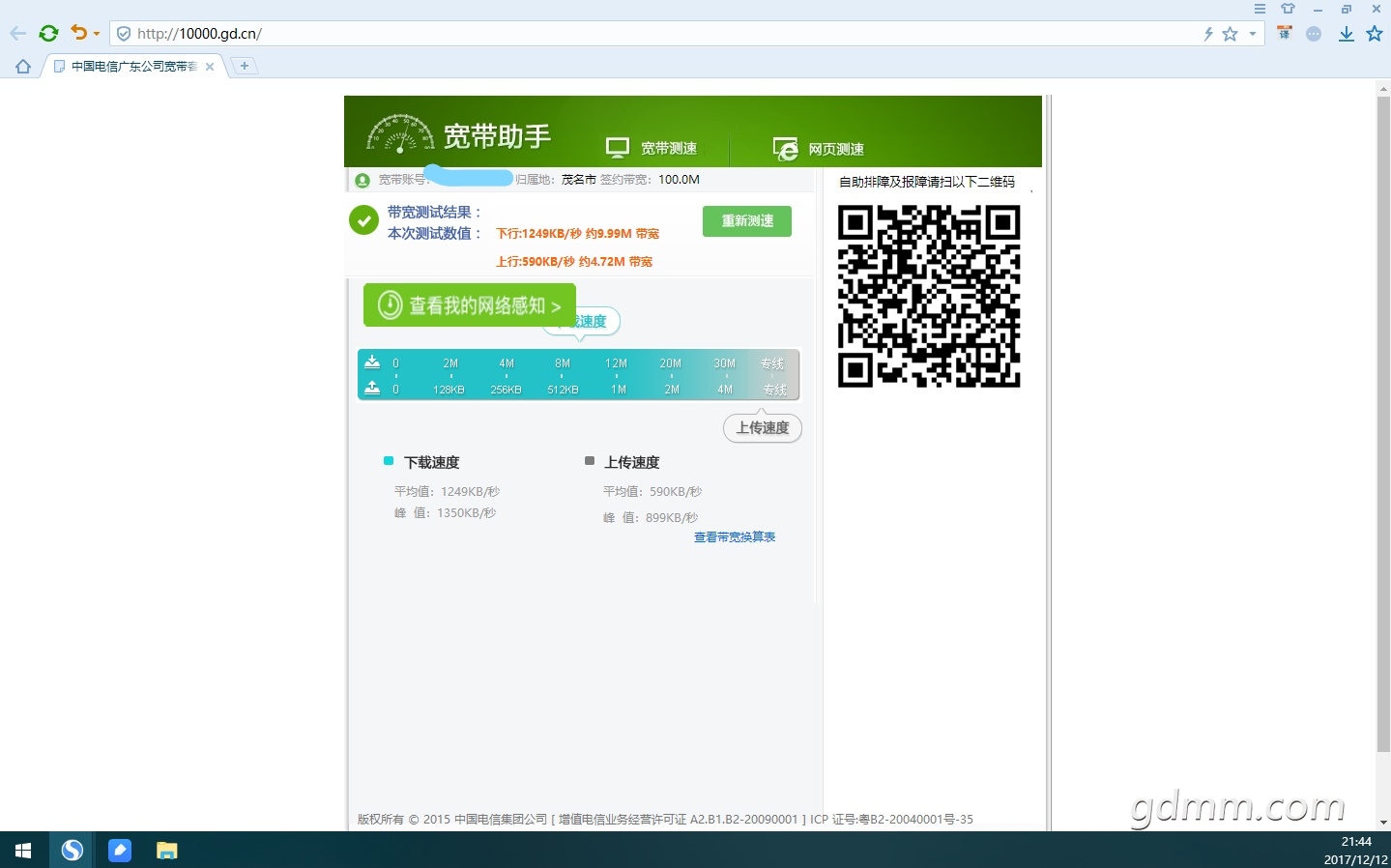Click the QR code image

929,296
